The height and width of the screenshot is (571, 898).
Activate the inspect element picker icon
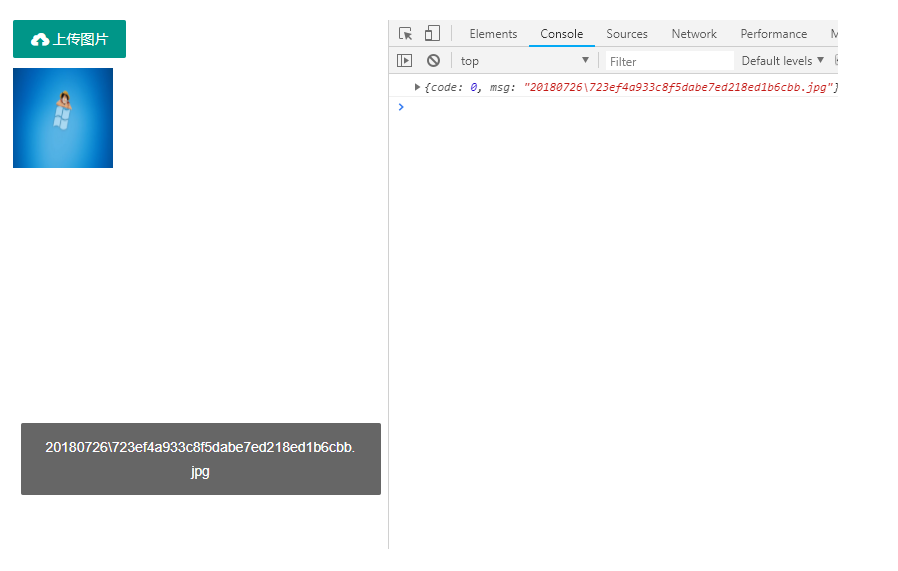pyautogui.click(x=405, y=34)
